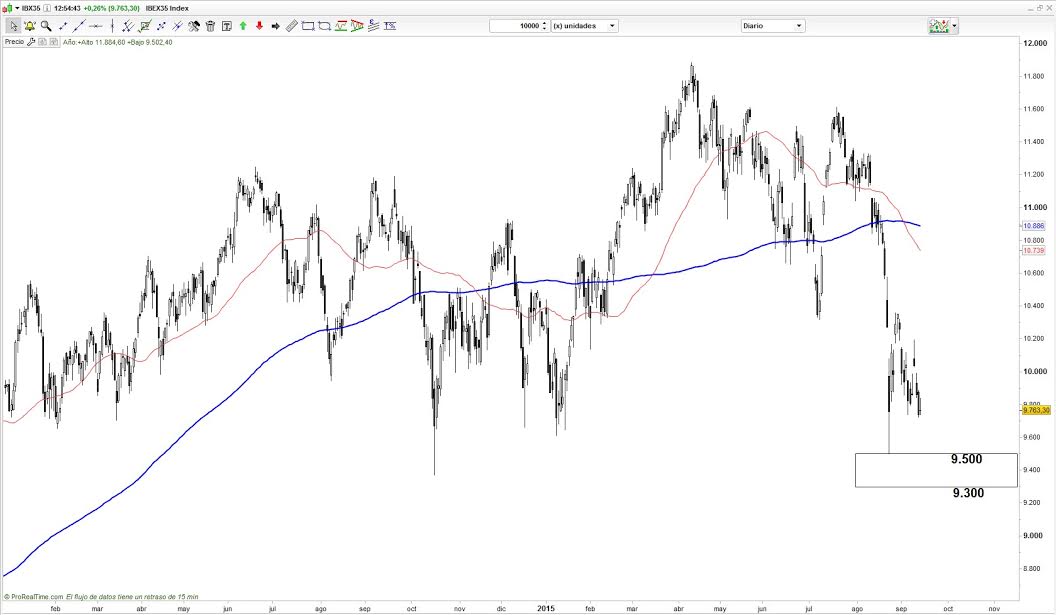1056x615 pixels.
Task: Click the 12.000 price axis label
Action: (x=1034, y=43)
